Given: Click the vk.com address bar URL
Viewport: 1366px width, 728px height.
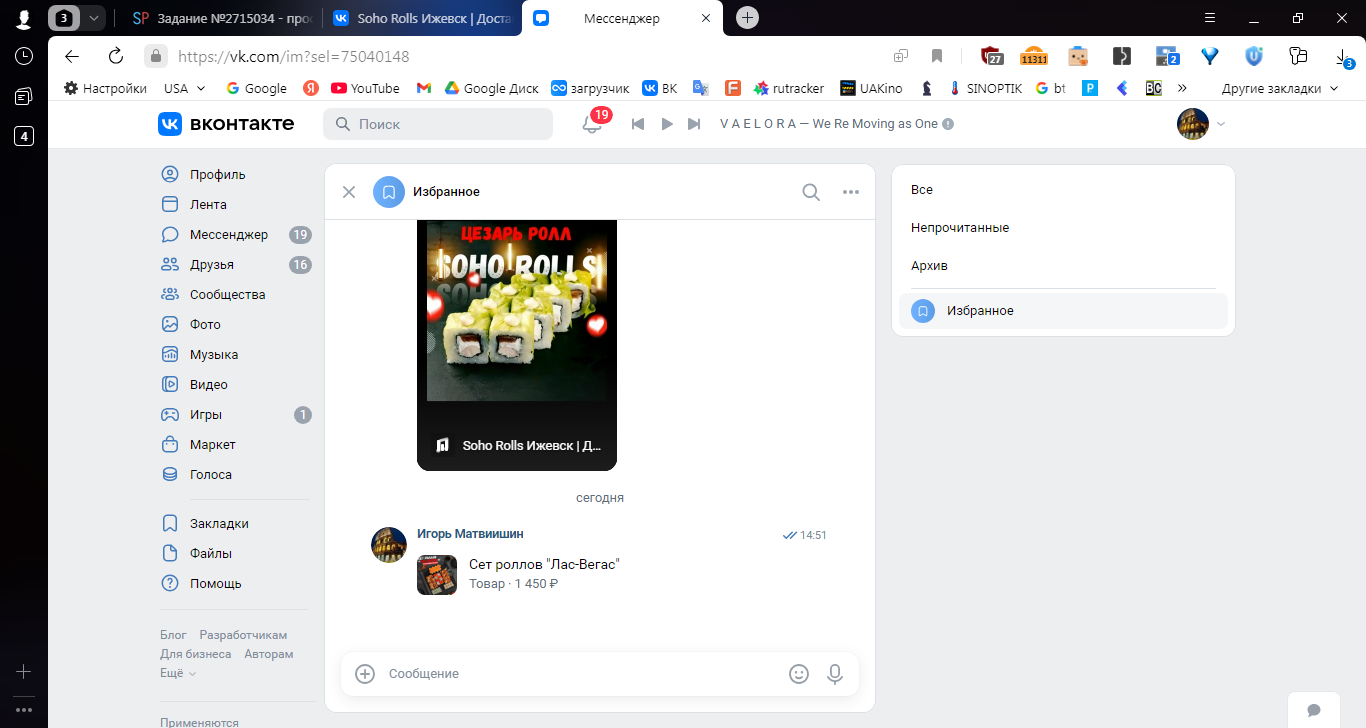Looking at the screenshot, I should click(x=292, y=57).
